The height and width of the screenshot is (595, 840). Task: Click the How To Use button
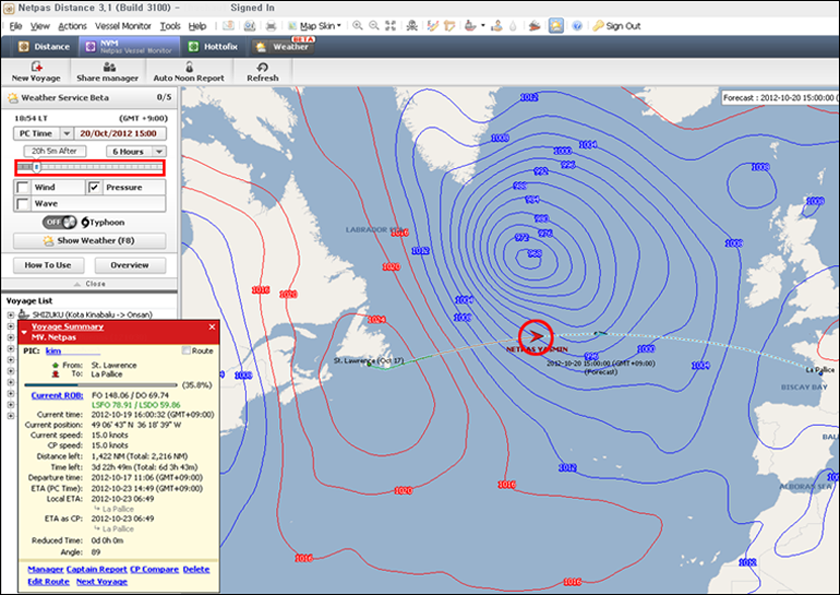pyautogui.click(x=48, y=265)
